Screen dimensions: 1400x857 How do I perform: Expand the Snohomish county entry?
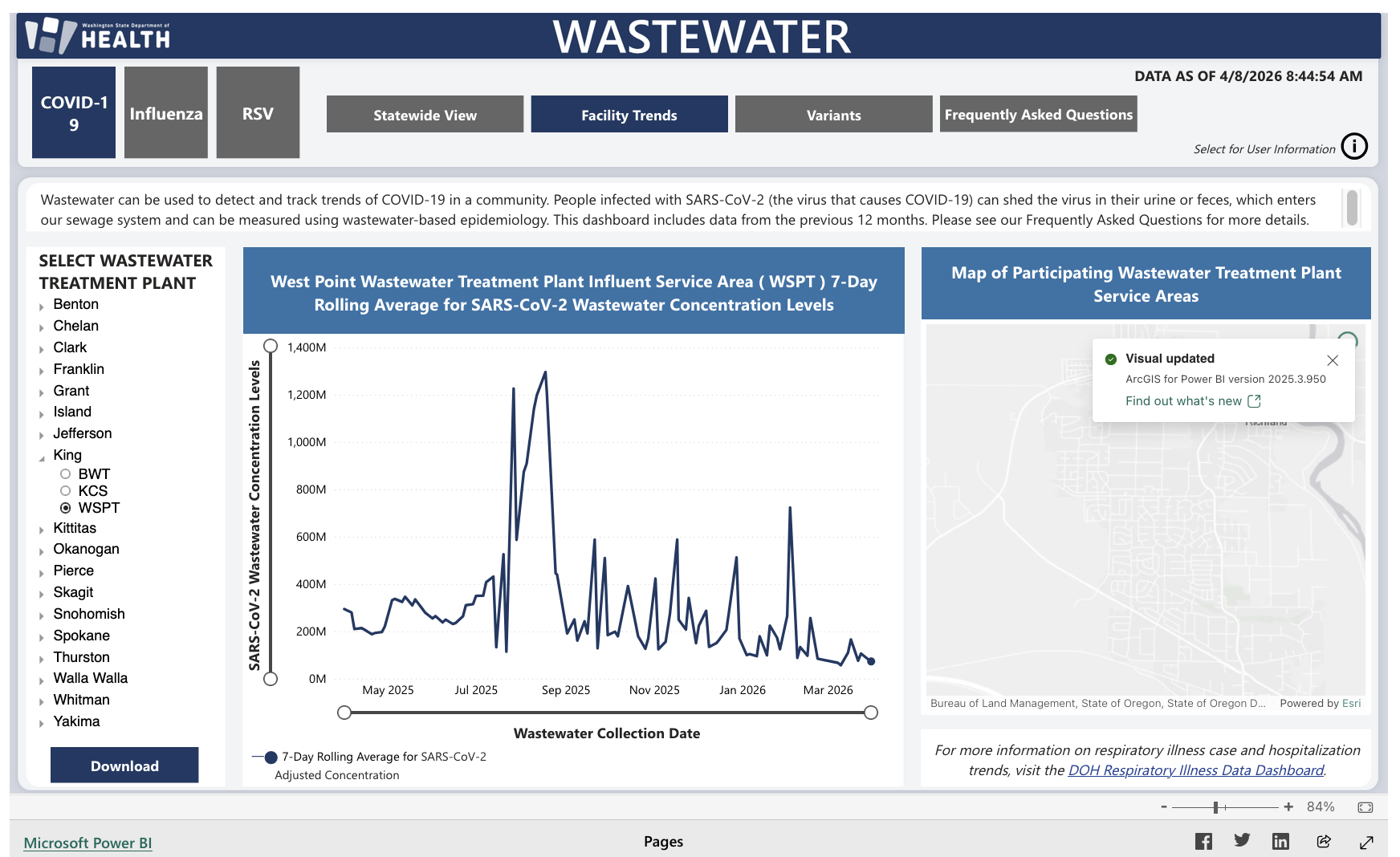(42, 615)
